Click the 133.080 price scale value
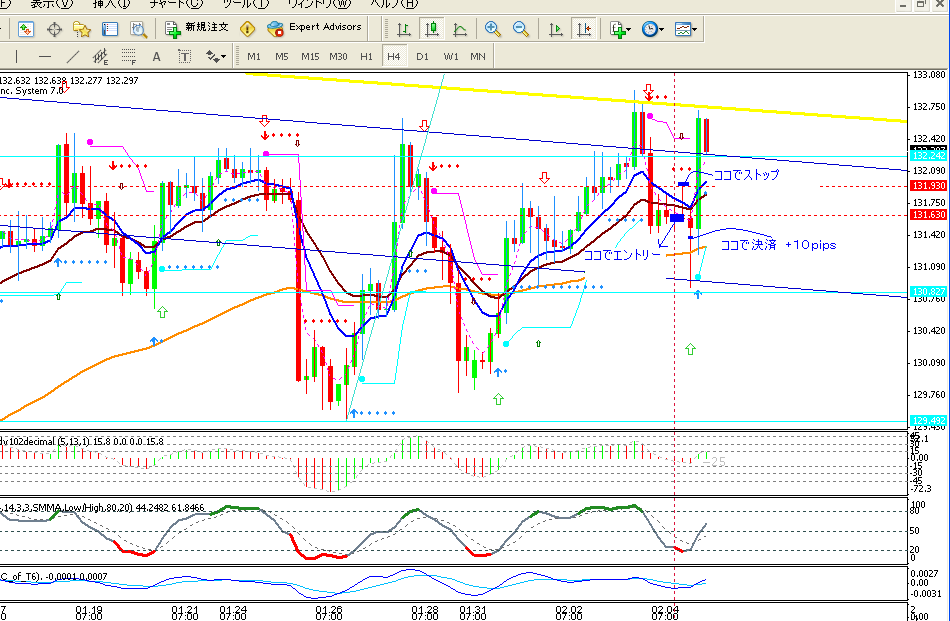This screenshot has width=950, height=621. click(929, 75)
